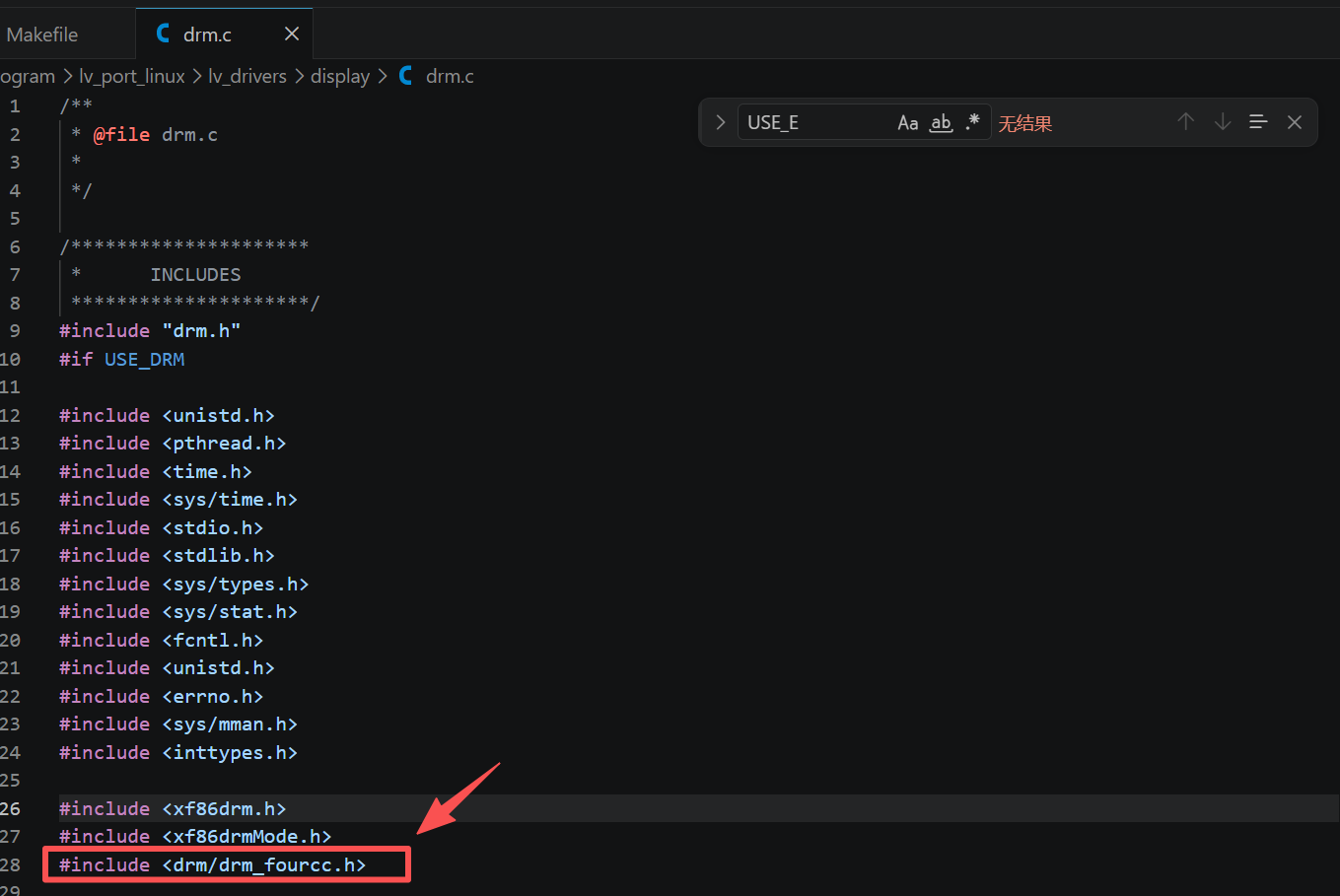This screenshot has height=896, width=1340.
Task: Click the #include <sys/mman.h> line
Action: [x=178, y=724]
